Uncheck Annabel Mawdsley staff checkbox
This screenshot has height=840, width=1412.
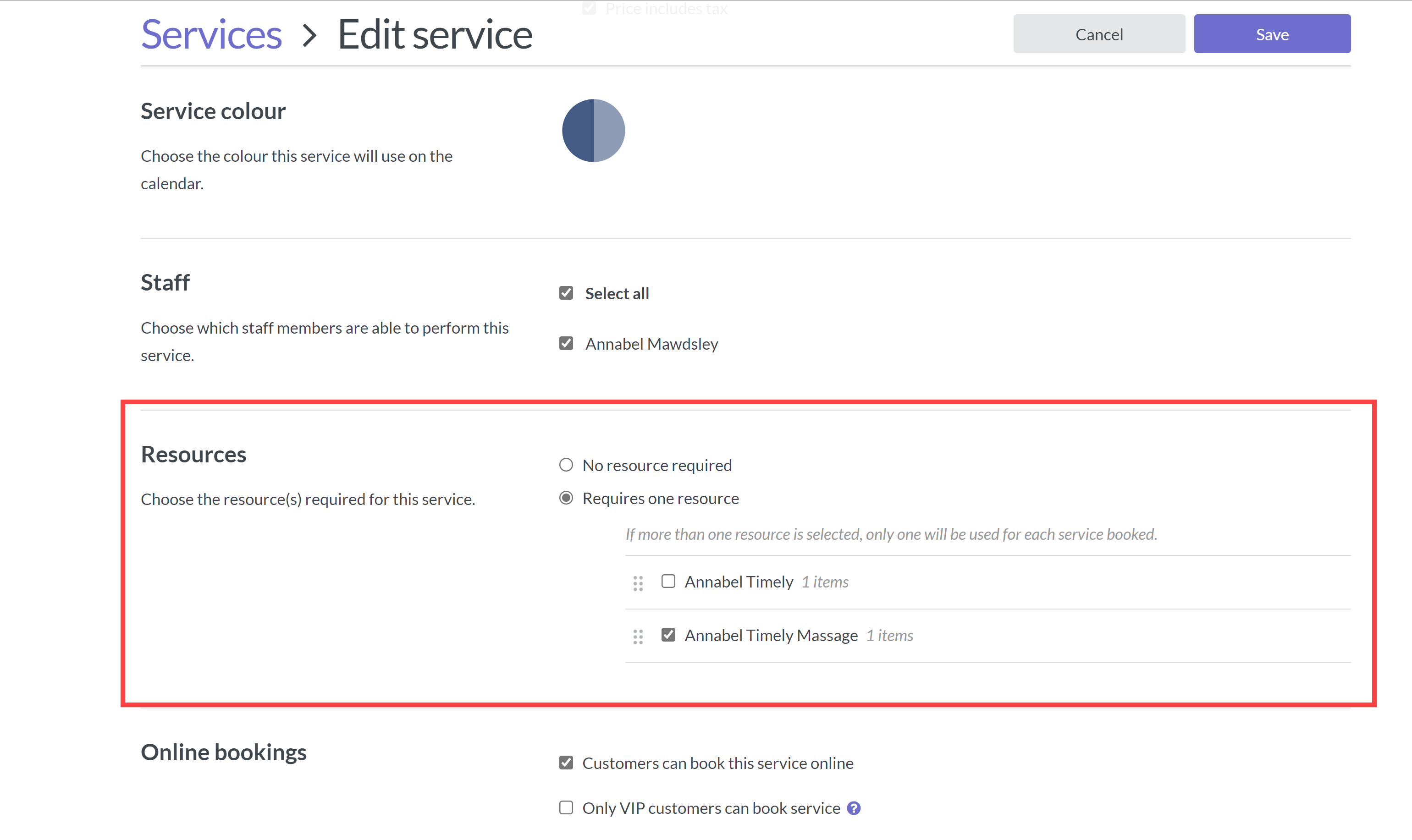pos(566,344)
